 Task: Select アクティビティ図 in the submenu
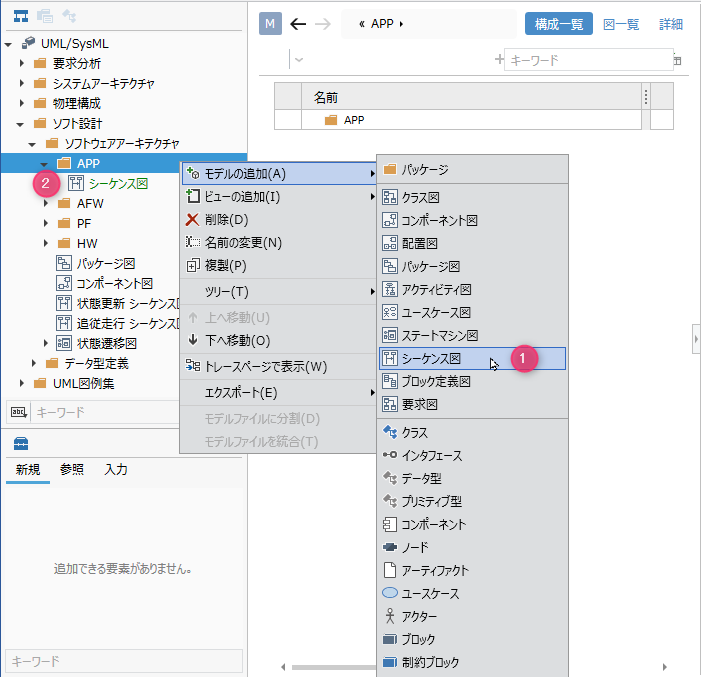(472, 289)
